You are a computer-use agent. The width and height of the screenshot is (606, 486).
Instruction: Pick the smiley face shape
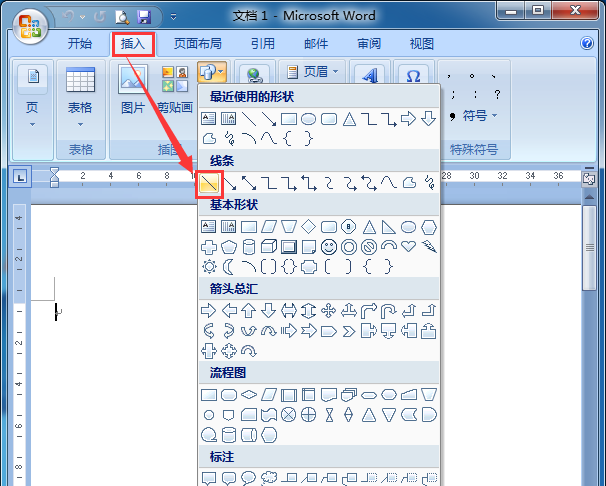click(x=329, y=246)
